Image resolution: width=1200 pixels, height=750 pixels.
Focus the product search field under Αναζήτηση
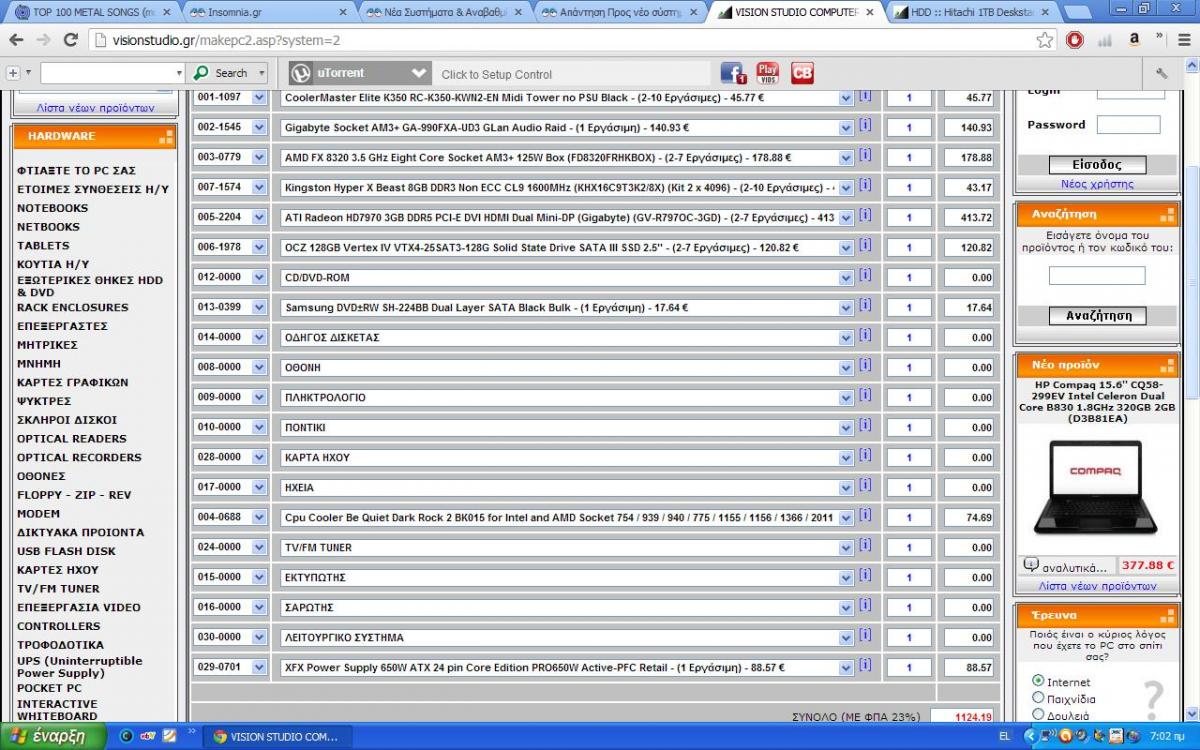pos(1097,275)
